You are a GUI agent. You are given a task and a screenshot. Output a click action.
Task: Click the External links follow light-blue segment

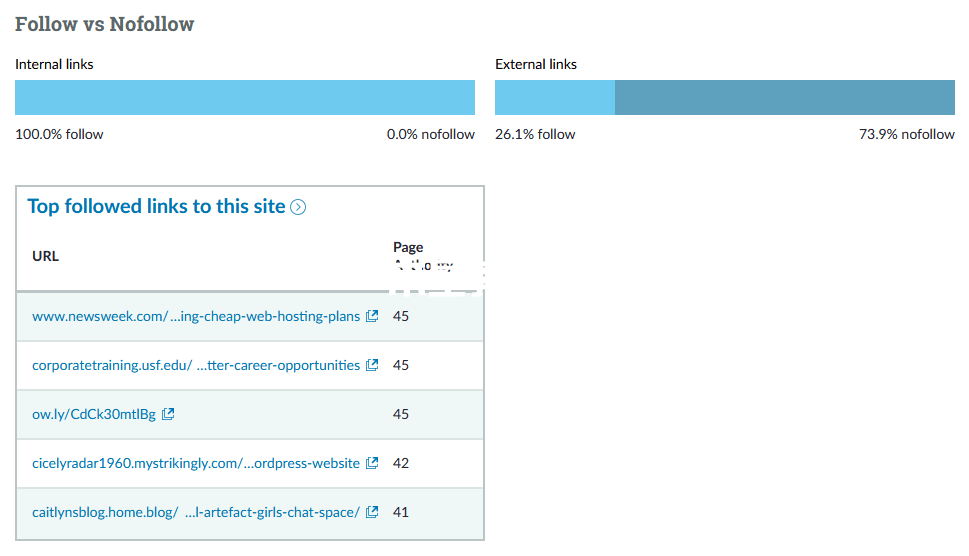point(555,97)
